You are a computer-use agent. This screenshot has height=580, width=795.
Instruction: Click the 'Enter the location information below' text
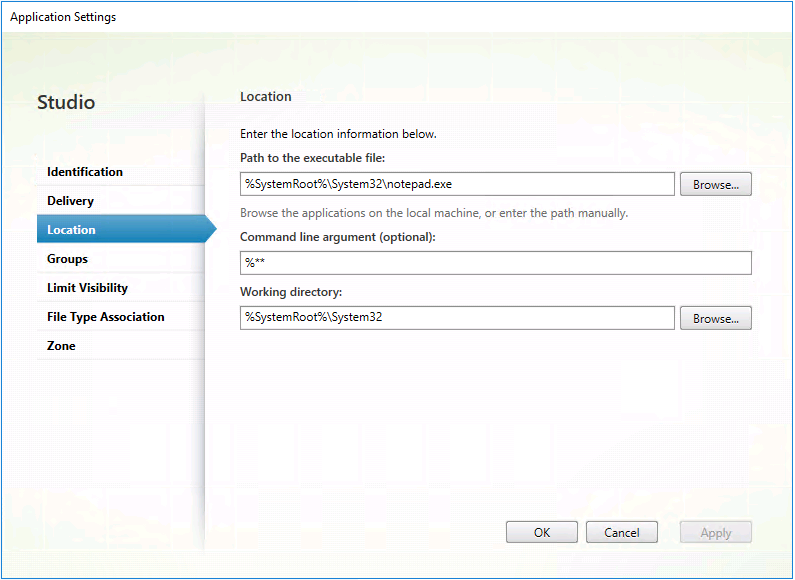pyautogui.click(x=338, y=133)
